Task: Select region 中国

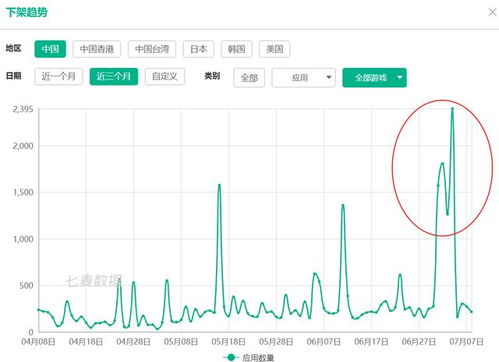Action: tap(50, 49)
